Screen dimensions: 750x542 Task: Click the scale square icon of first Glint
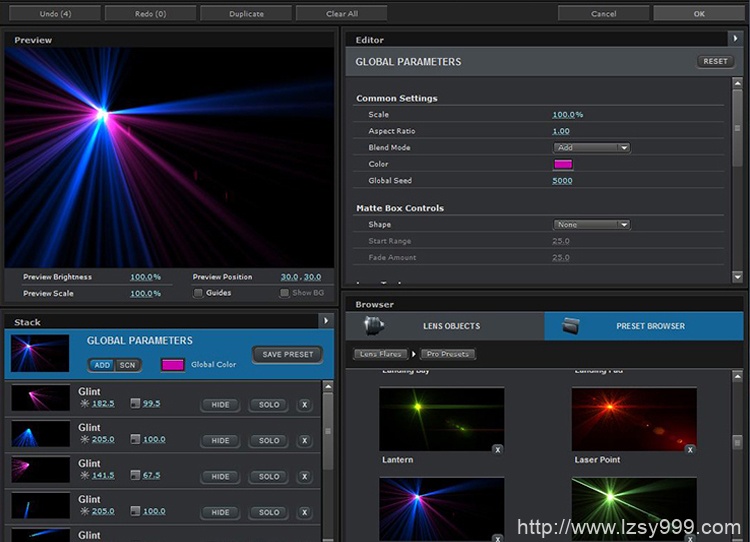point(135,404)
